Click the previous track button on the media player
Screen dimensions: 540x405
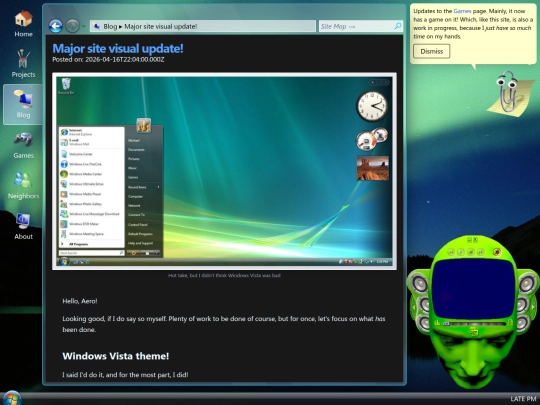pos(451,252)
